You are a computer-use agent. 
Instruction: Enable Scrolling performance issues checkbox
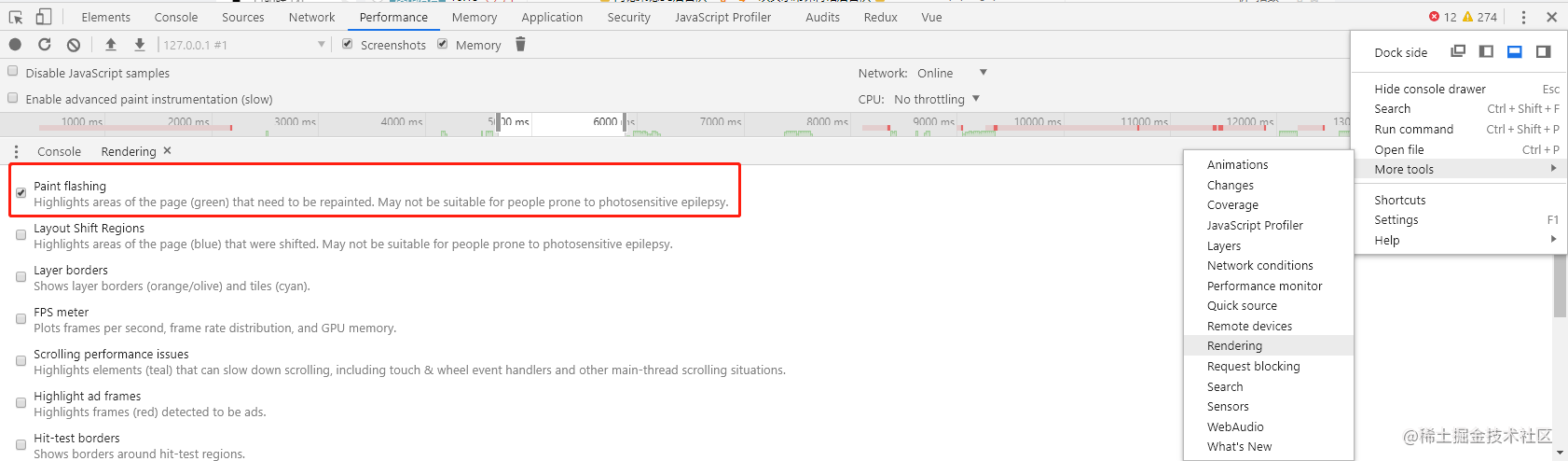click(21, 361)
